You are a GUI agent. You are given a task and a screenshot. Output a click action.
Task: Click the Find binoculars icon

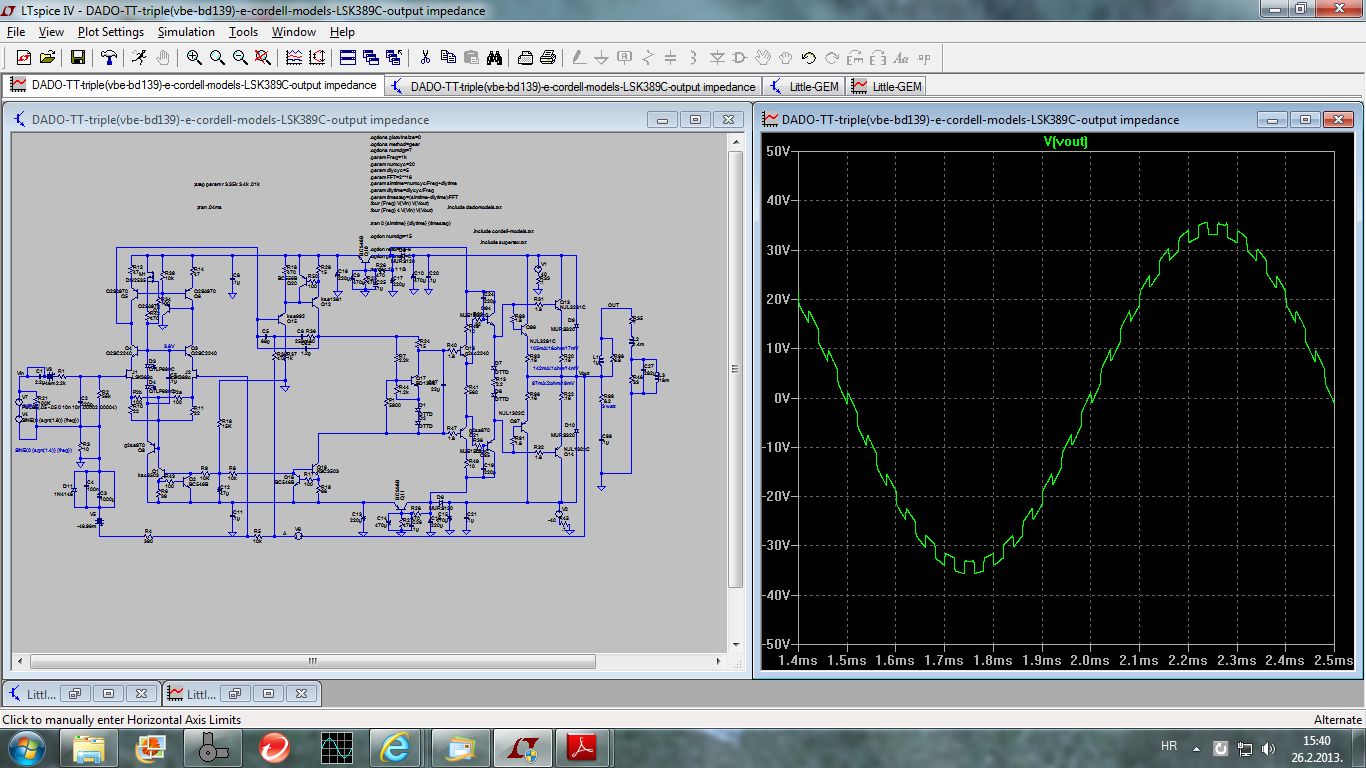[x=495, y=57]
